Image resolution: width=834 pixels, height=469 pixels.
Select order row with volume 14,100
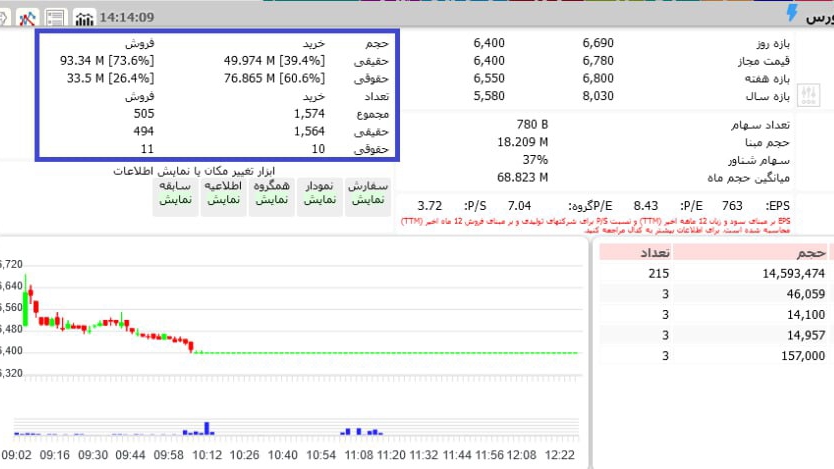point(713,315)
